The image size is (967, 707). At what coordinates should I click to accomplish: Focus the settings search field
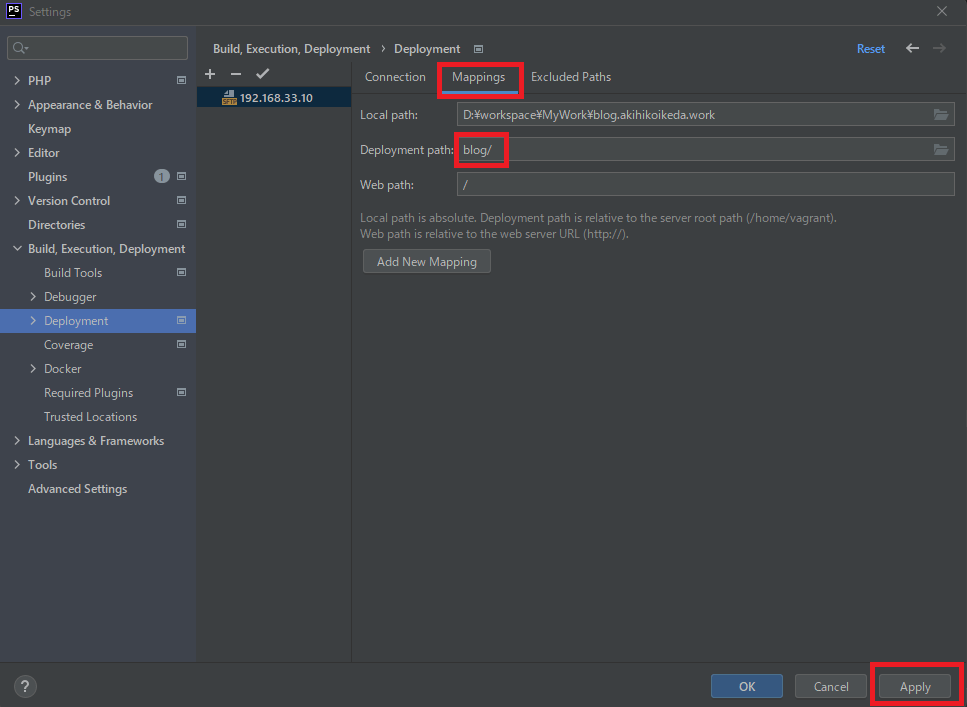[x=98, y=48]
